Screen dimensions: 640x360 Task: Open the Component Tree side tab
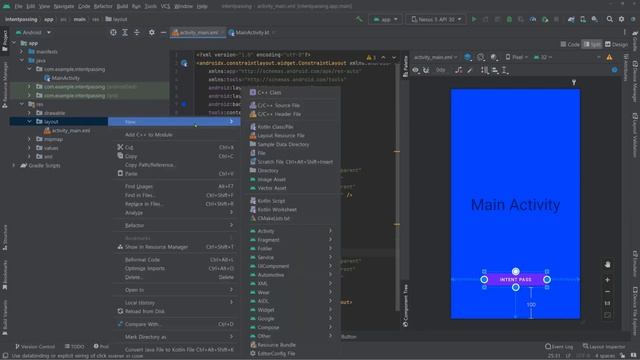(x=405, y=305)
